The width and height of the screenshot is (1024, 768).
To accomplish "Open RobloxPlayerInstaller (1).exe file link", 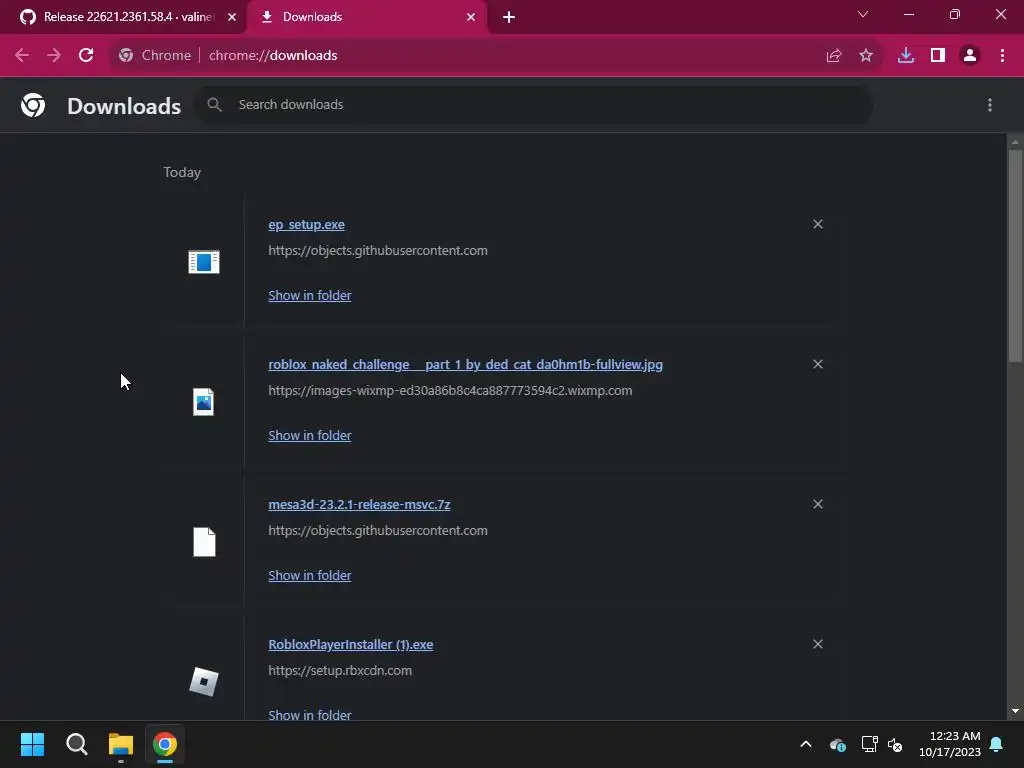I will click(351, 645).
